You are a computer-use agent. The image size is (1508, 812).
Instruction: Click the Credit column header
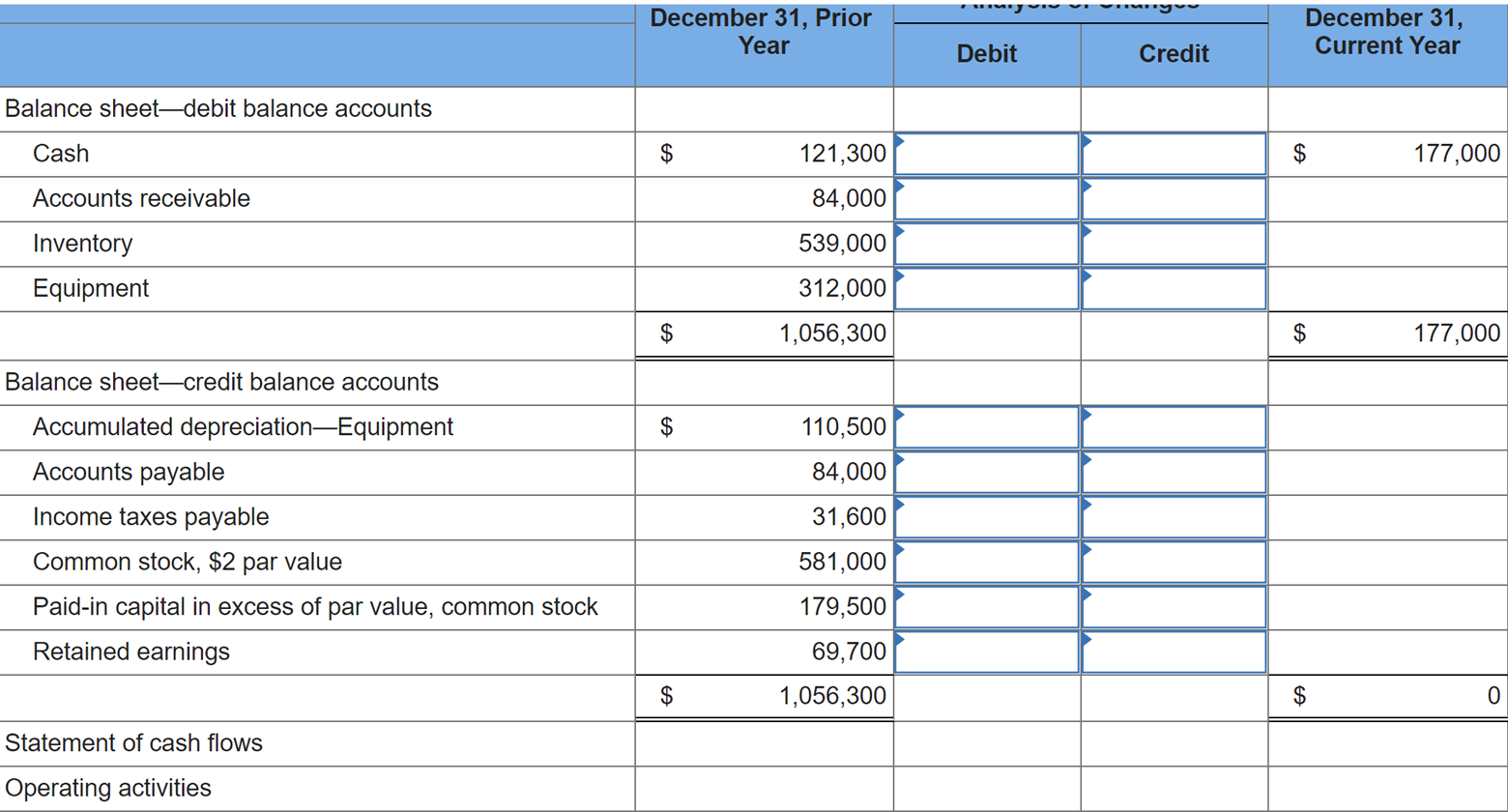(x=1174, y=54)
